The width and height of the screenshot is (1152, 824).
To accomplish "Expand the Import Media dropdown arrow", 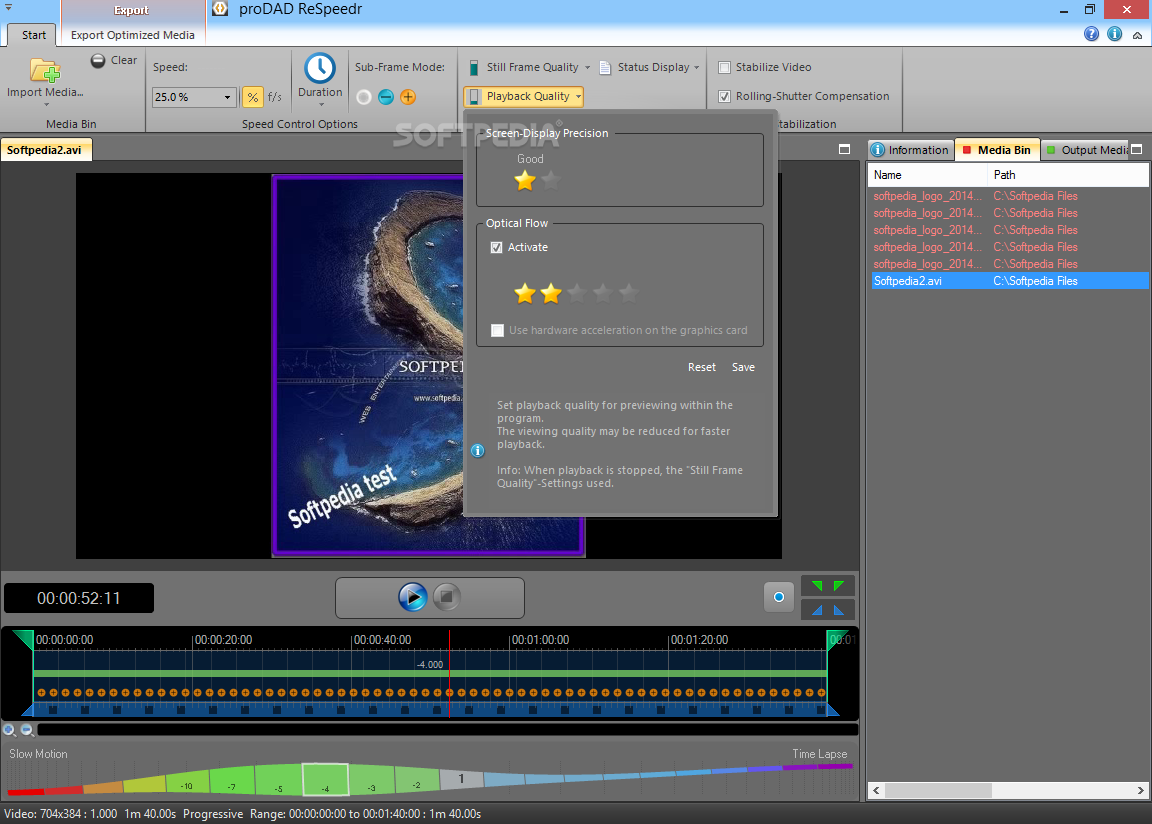I will point(46,105).
